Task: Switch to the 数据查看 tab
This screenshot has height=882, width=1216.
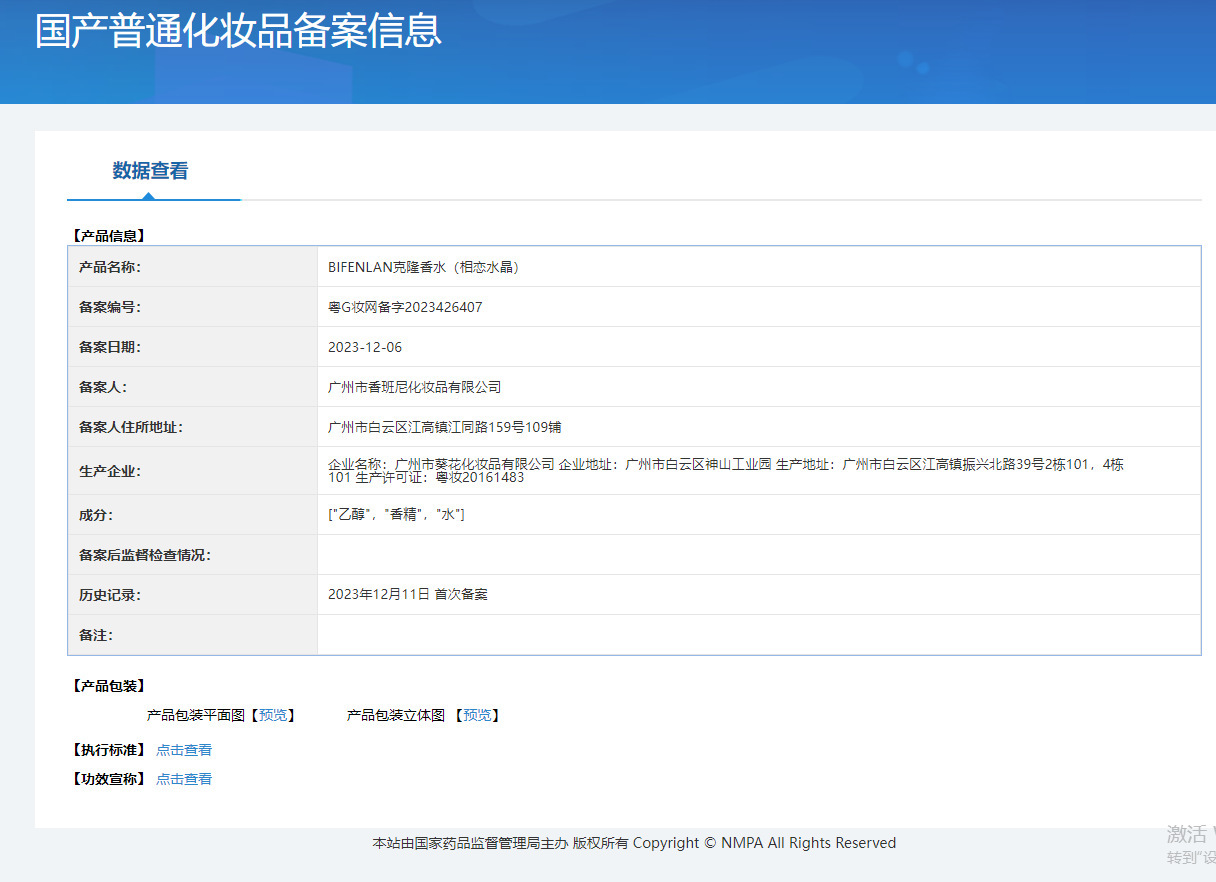Action: [150, 171]
